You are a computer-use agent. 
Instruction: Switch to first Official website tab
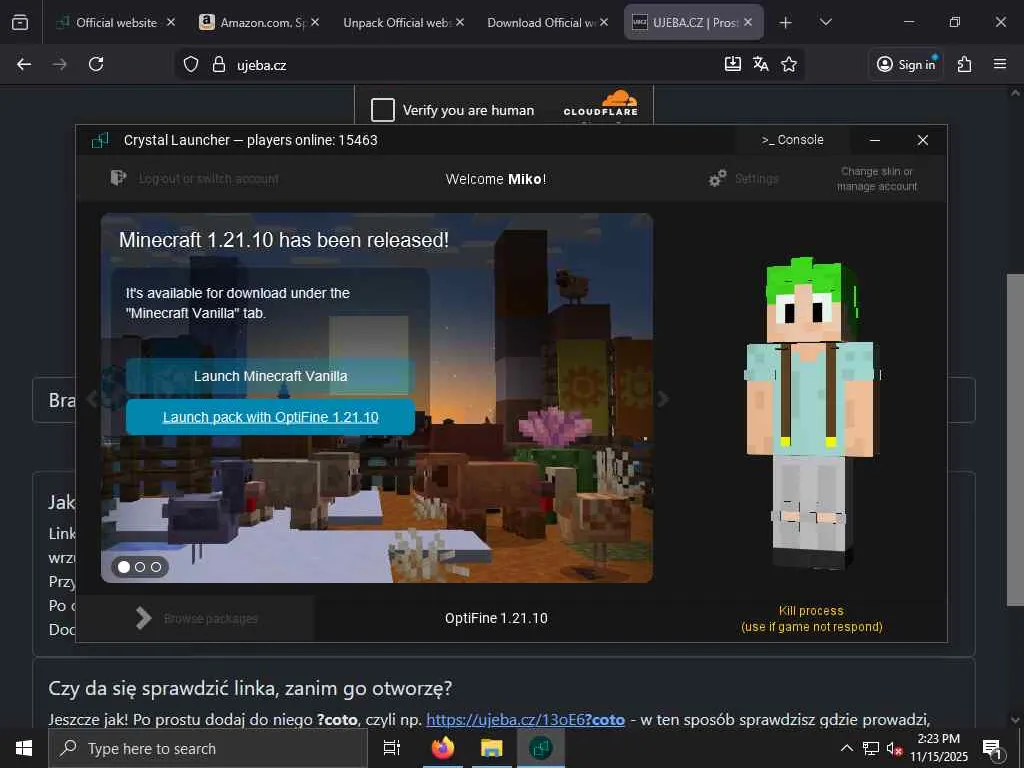(116, 22)
